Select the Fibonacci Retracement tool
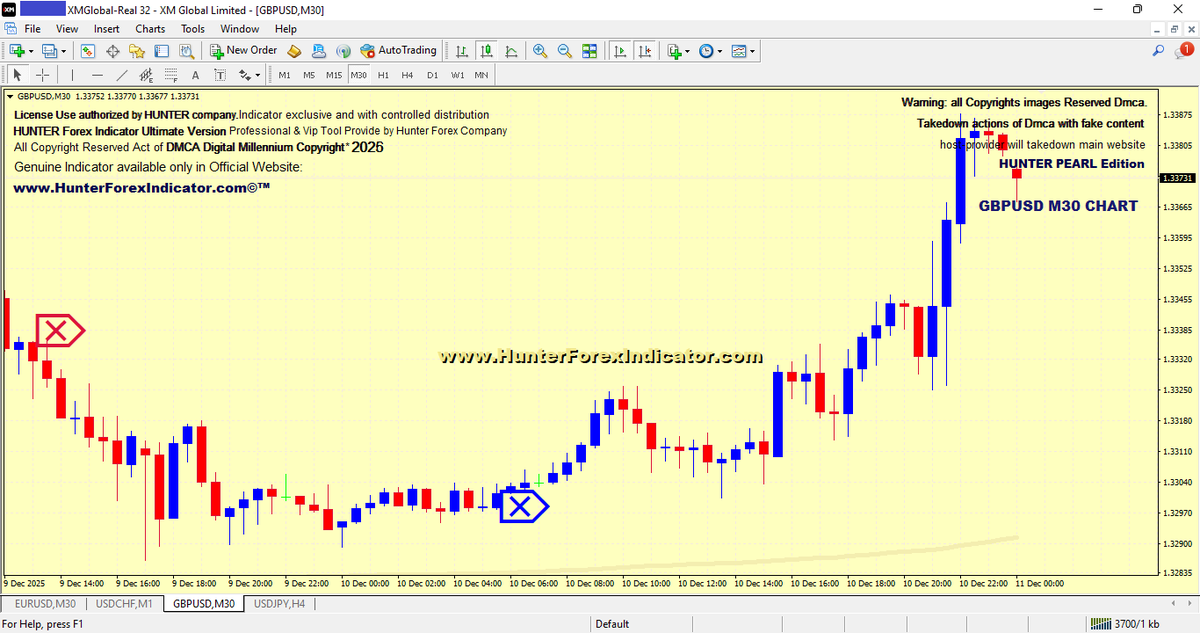The height and width of the screenshot is (633, 1200). click(171, 75)
